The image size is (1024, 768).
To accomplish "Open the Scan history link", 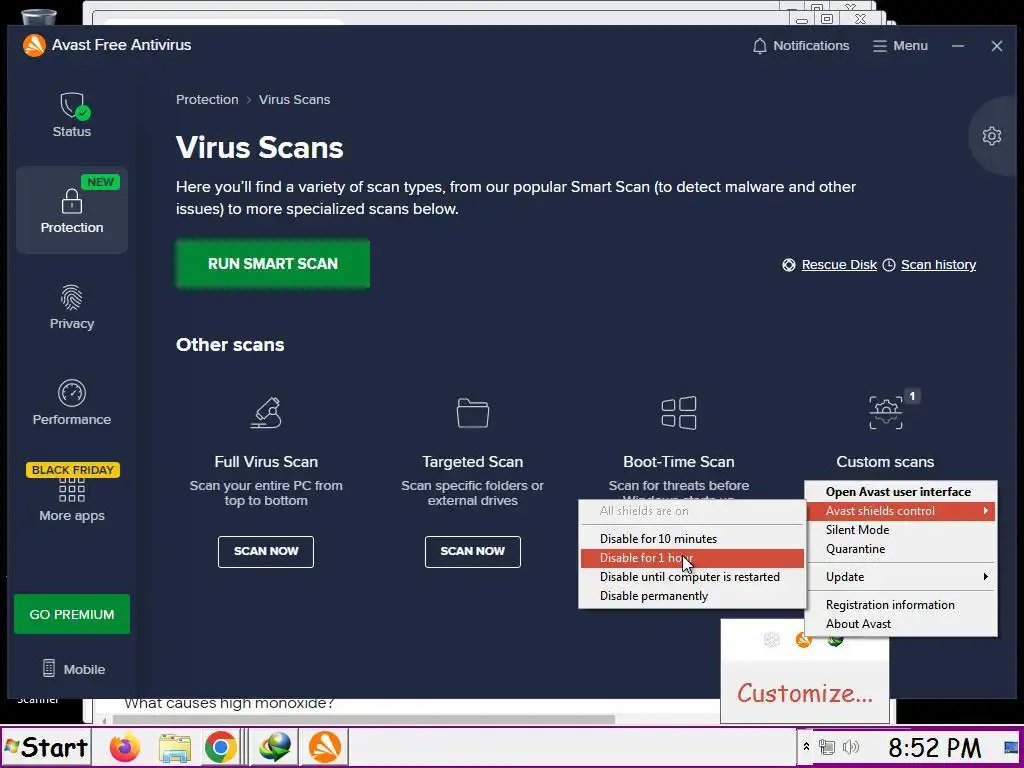I will pyautogui.click(x=938, y=264).
